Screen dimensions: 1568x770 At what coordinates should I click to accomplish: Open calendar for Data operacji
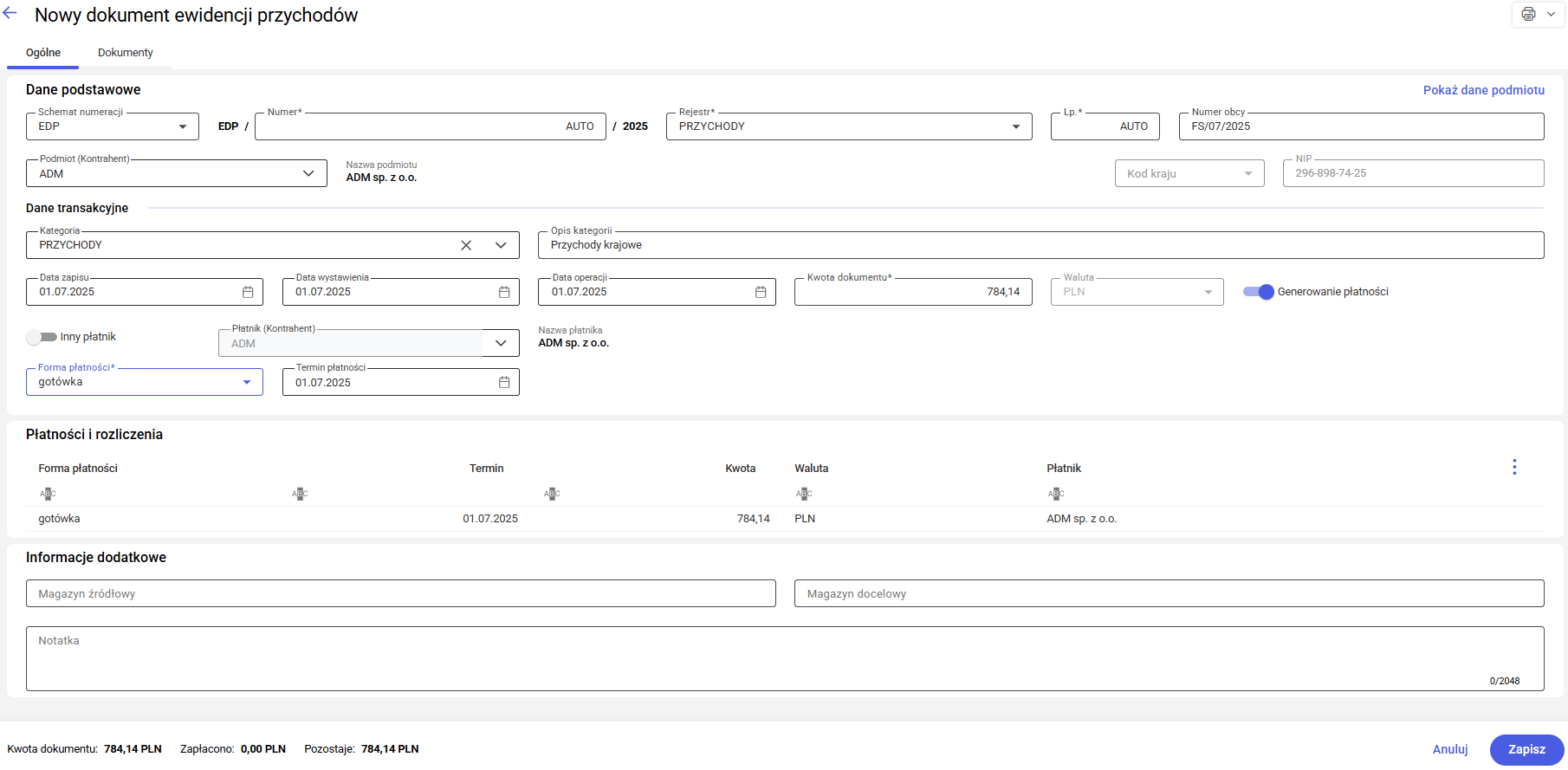coord(761,292)
